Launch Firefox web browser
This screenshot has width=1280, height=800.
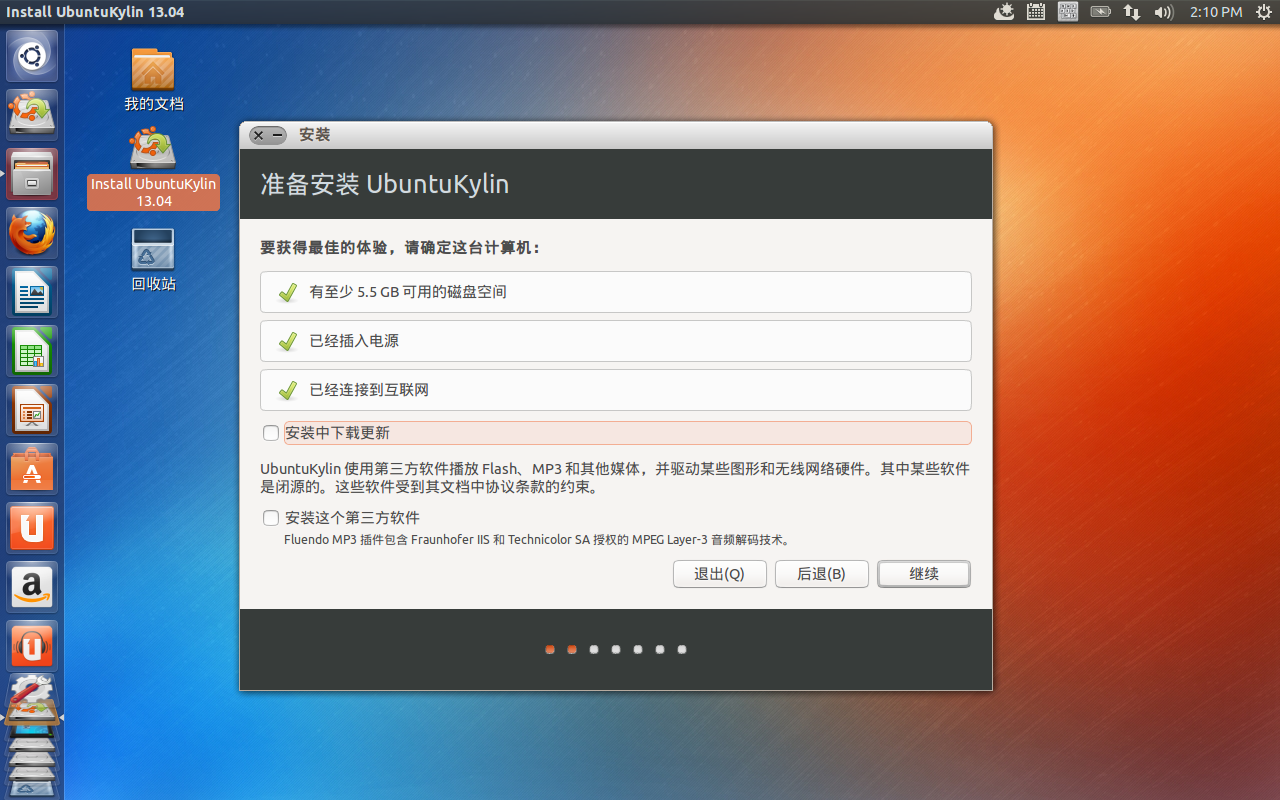point(32,233)
